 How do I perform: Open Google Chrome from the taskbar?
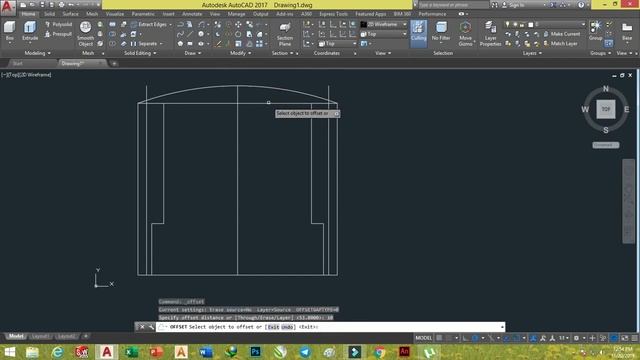click(x=380, y=352)
